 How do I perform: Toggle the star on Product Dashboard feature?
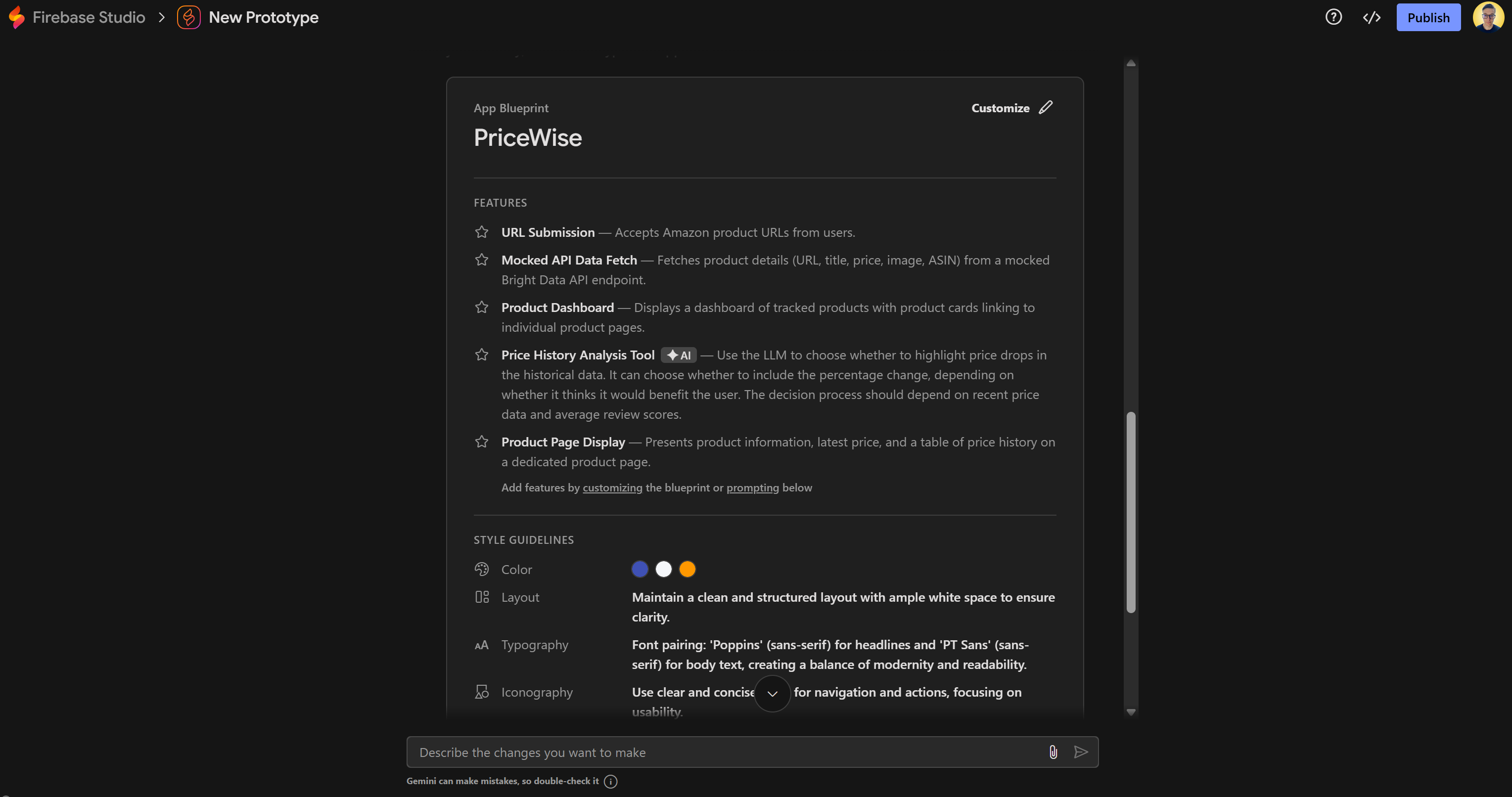pos(481,307)
